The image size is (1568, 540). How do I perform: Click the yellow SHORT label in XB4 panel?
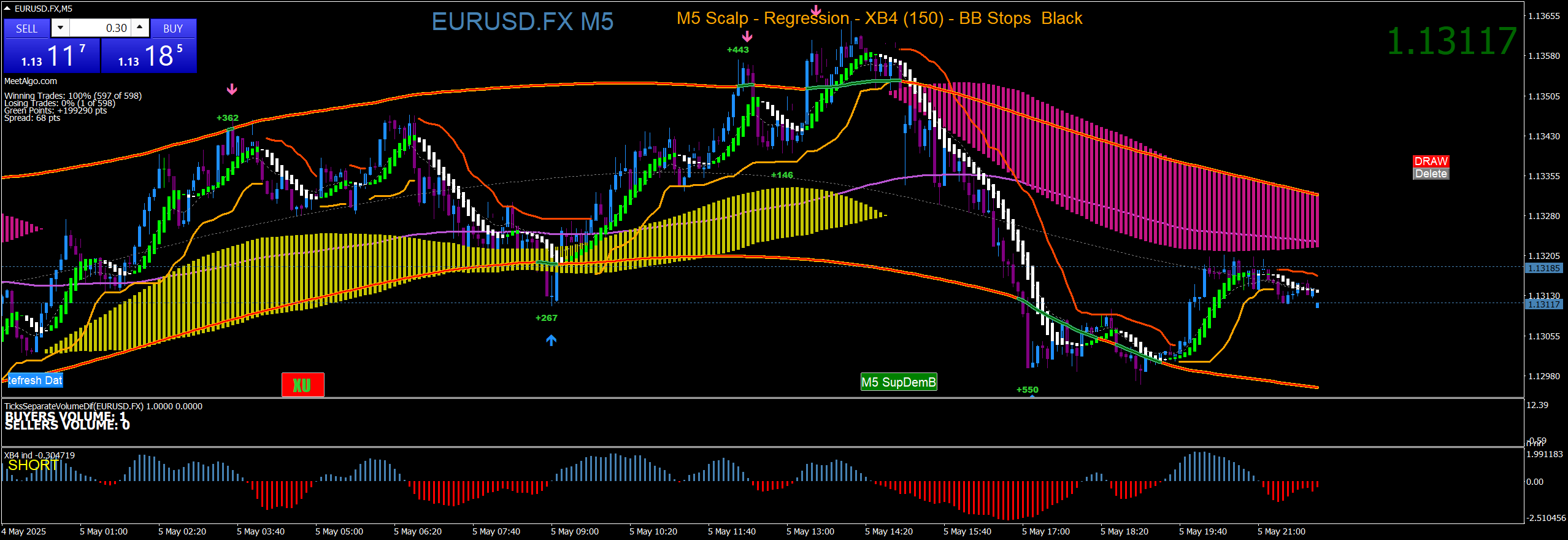(x=33, y=465)
